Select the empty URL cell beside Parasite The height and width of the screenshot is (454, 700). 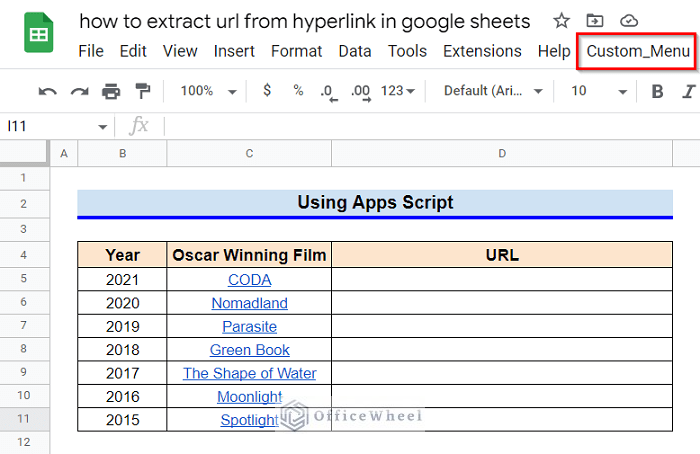click(x=502, y=327)
